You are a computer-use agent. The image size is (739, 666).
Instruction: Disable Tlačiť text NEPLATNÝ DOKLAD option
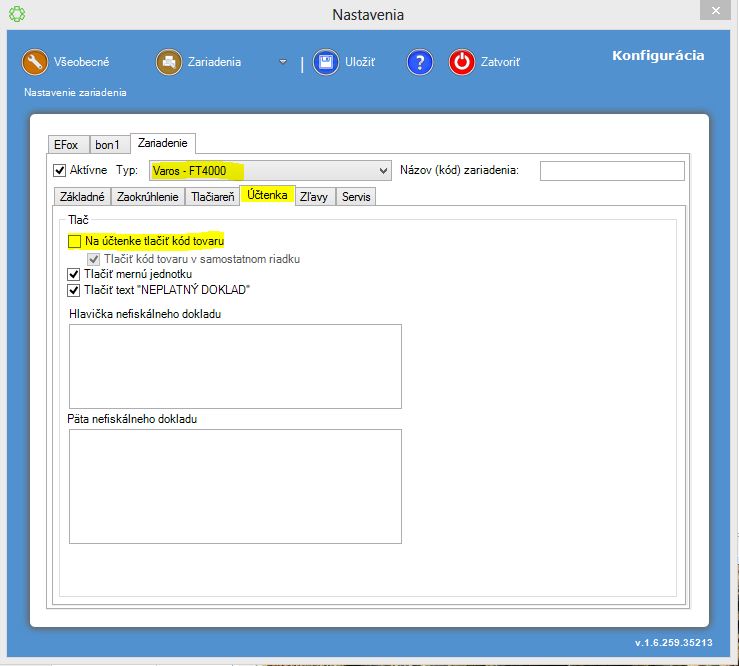74,290
